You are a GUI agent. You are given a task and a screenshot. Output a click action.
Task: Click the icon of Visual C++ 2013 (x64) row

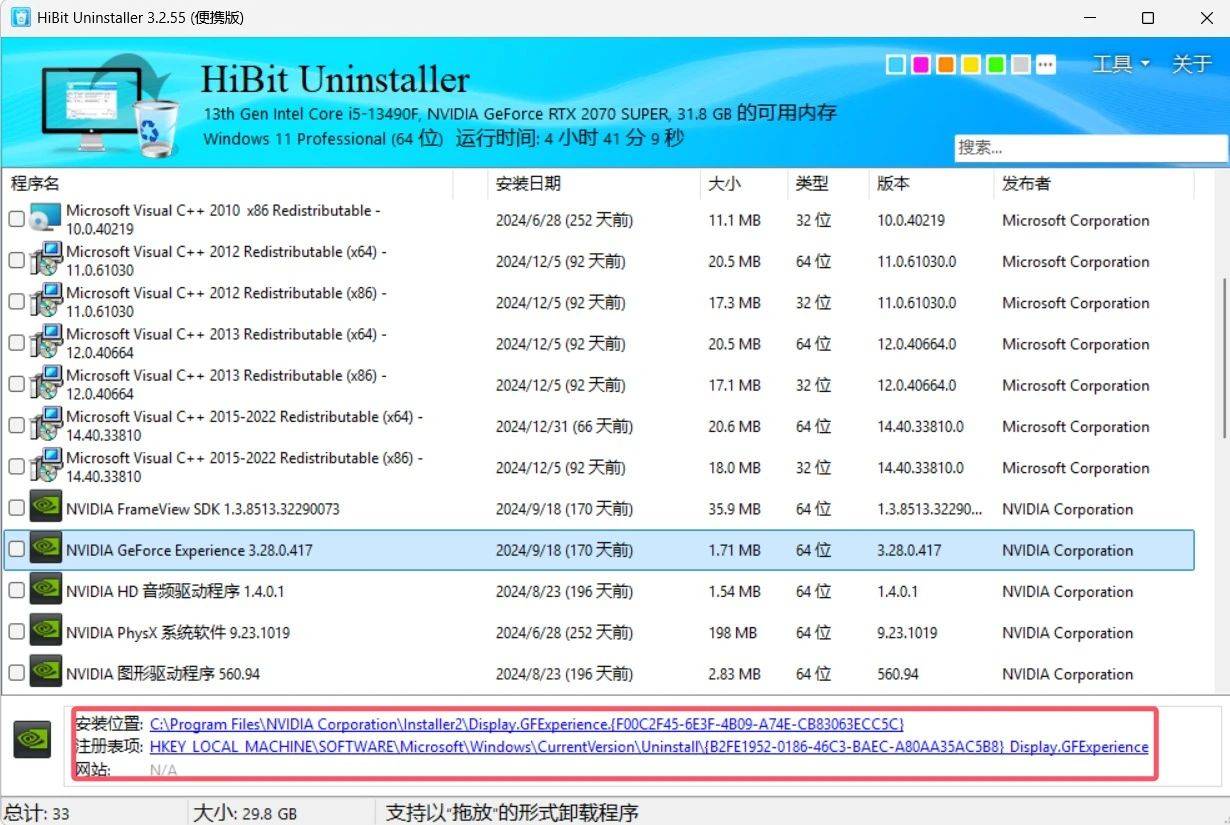tap(45, 343)
